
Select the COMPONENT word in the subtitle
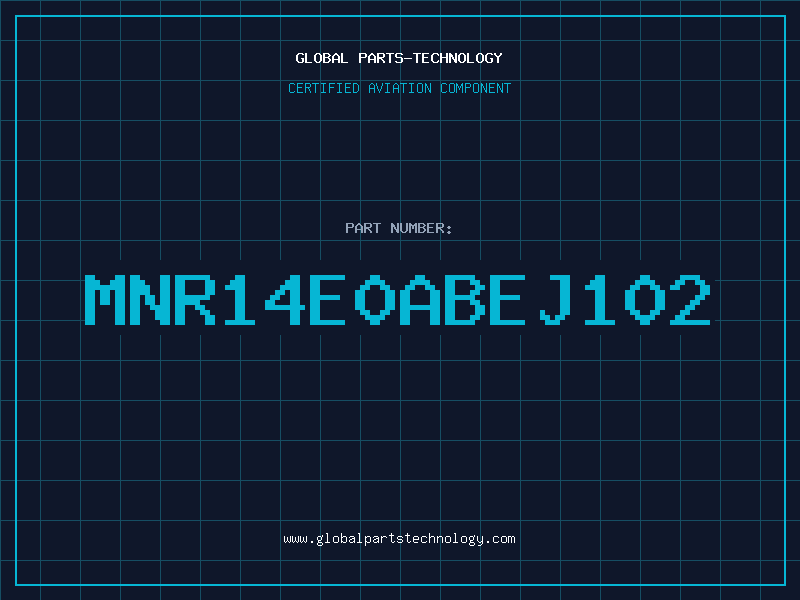476,88
